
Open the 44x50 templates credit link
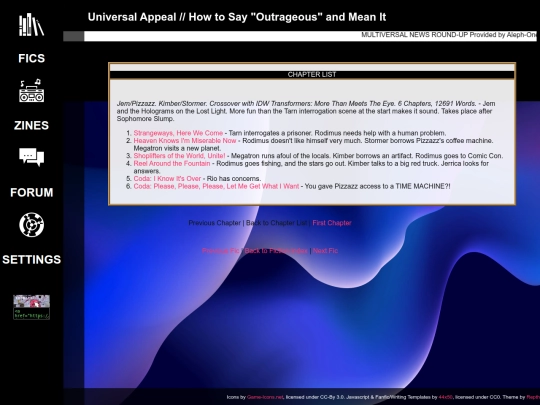[446, 397]
